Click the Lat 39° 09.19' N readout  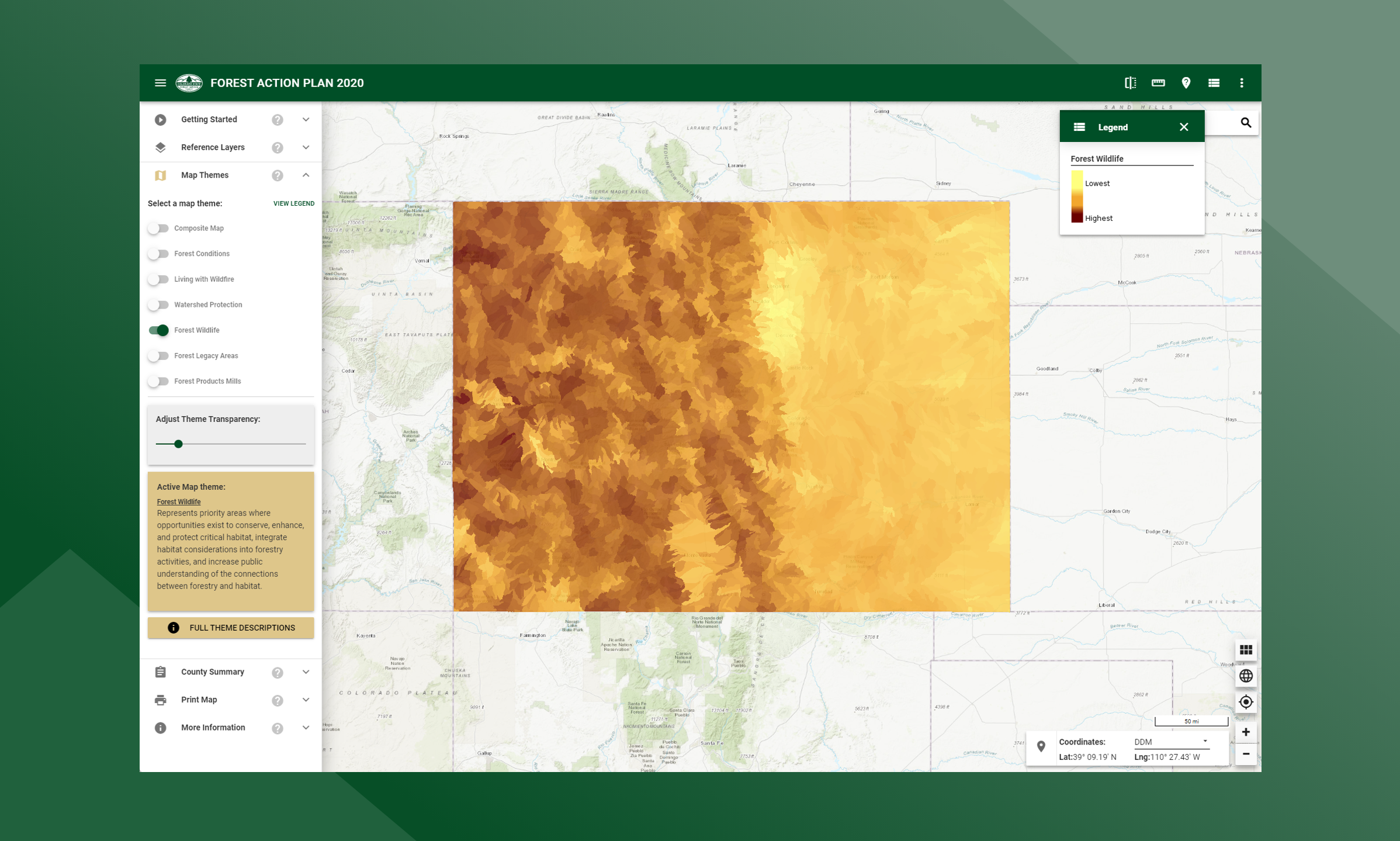(1087, 757)
